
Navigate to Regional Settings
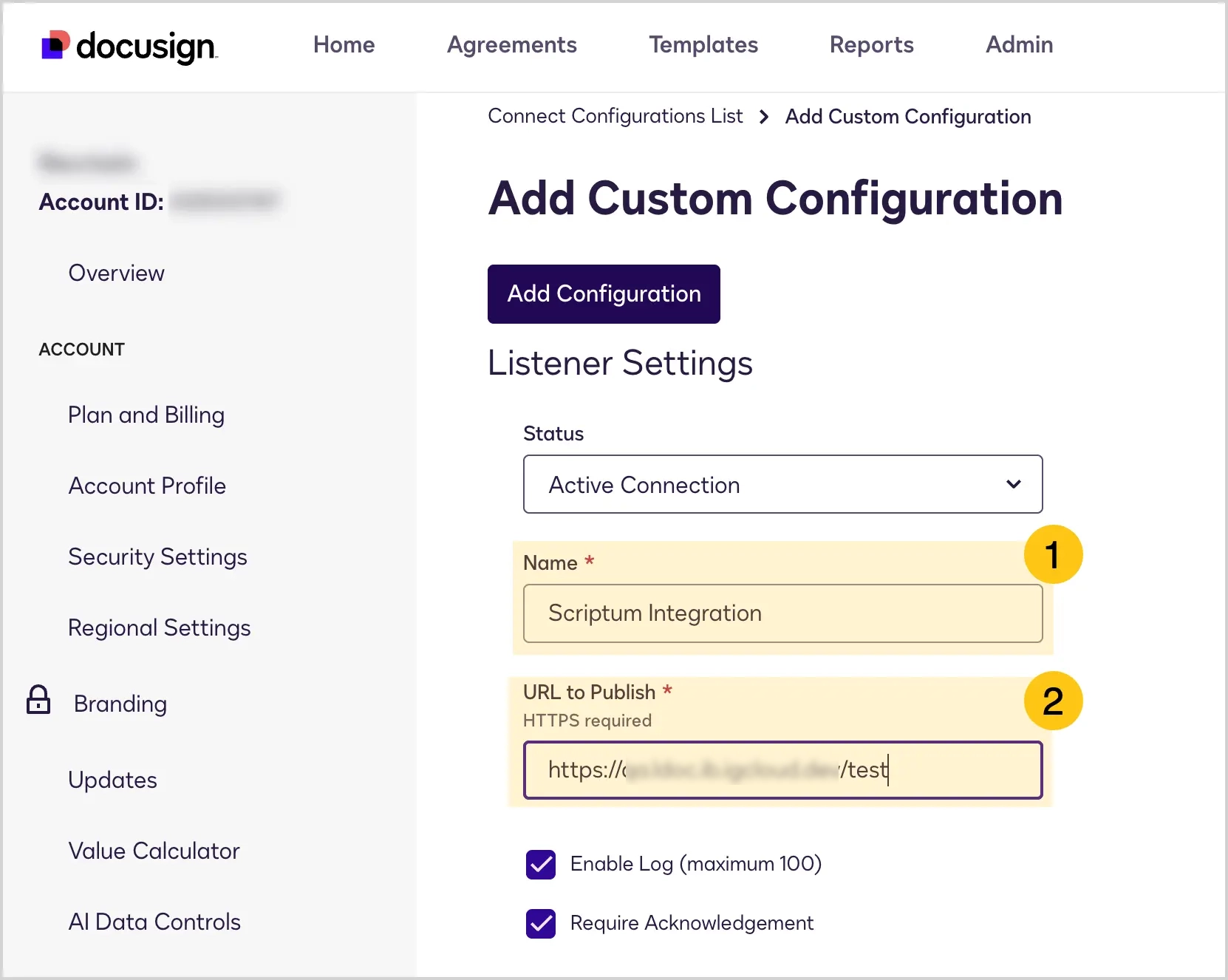[159, 628]
